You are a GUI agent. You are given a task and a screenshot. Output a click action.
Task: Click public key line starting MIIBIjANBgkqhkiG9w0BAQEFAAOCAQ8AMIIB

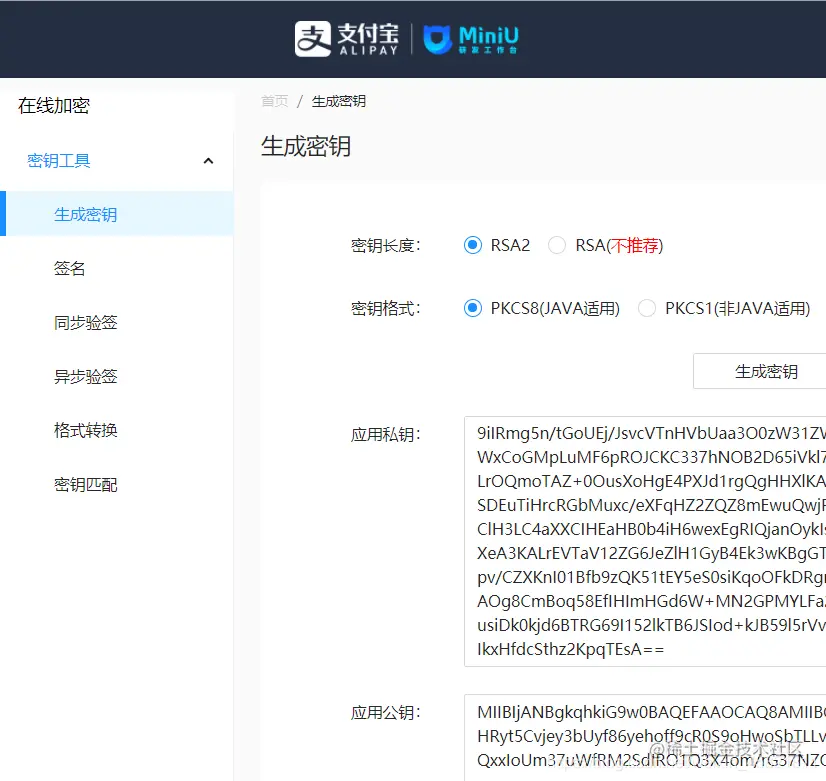click(651, 713)
